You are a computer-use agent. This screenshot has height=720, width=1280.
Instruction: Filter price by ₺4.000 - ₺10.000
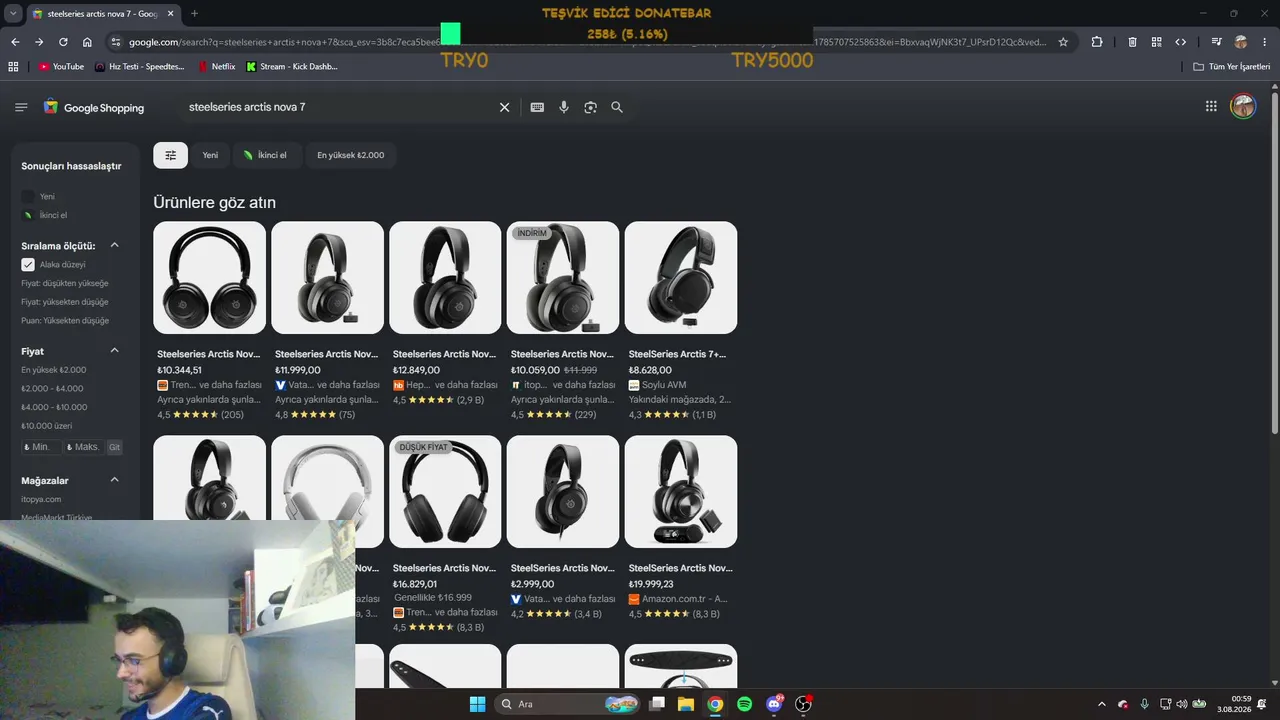(x=54, y=407)
